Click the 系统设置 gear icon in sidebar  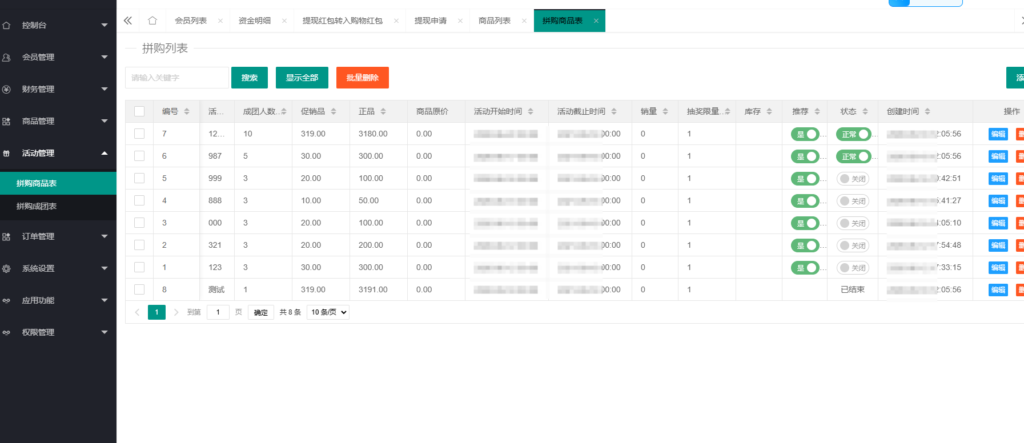tap(7, 269)
